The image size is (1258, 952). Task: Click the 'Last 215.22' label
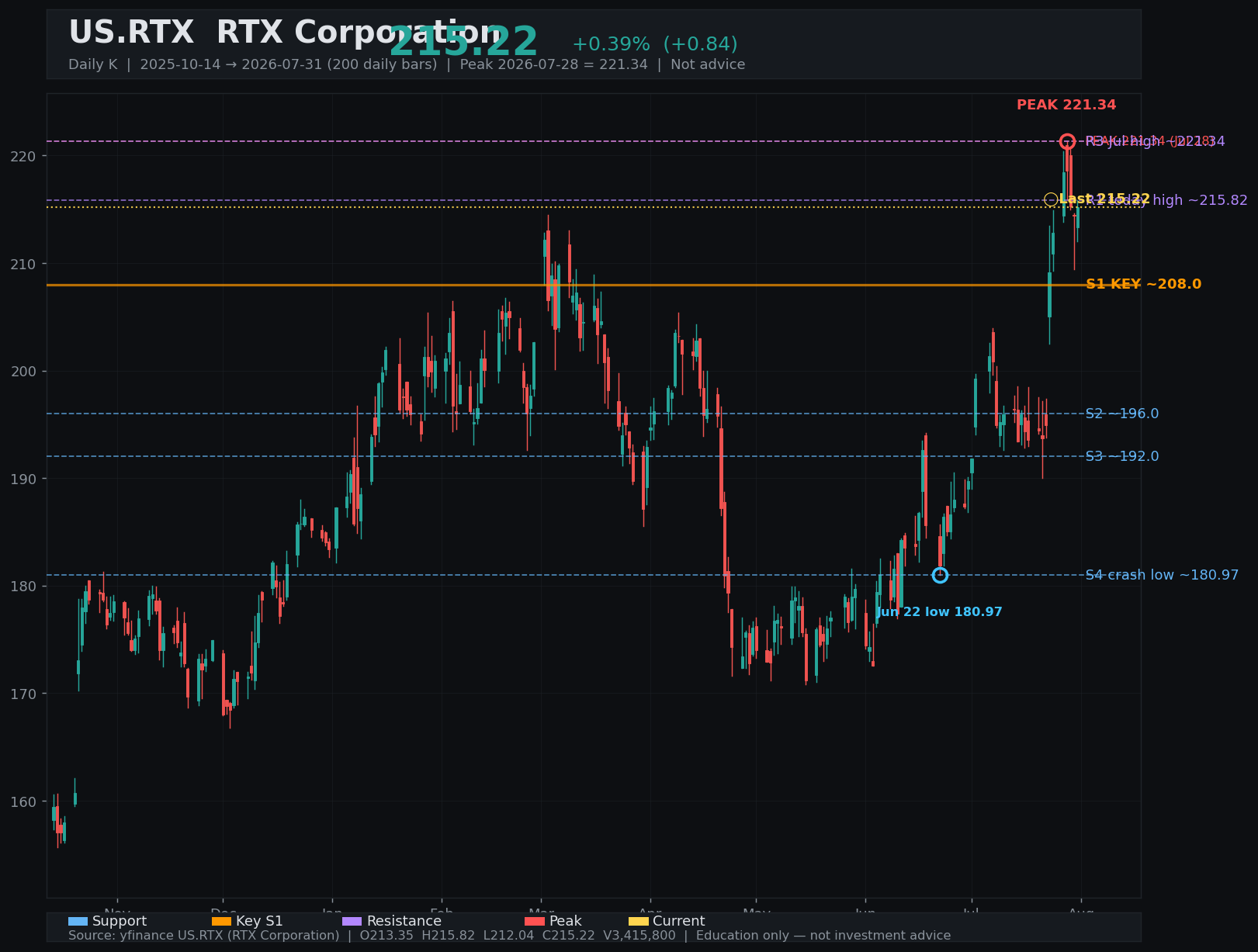pyautogui.click(x=1104, y=199)
